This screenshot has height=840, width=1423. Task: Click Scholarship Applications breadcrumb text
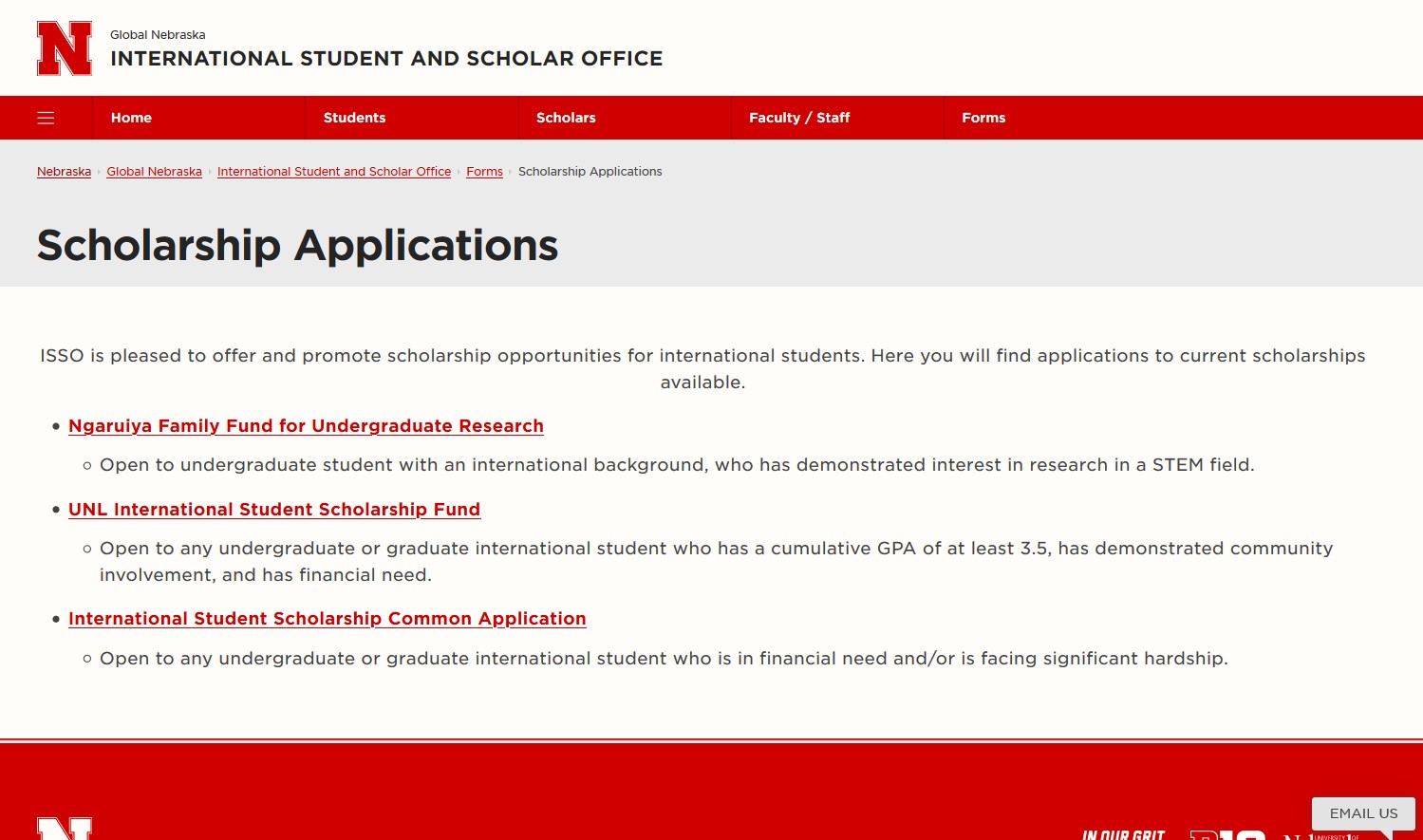[x=590, y=172]
